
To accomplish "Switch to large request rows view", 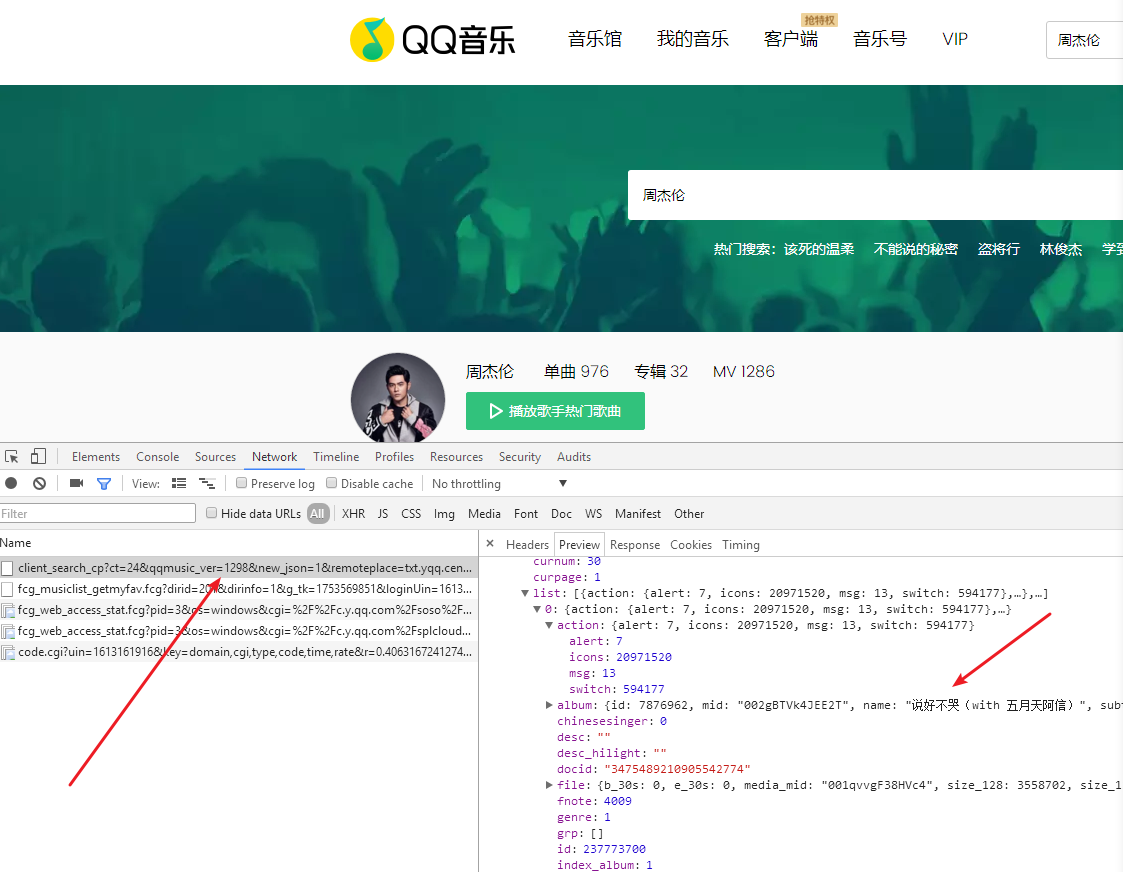I will coord(179,483).
